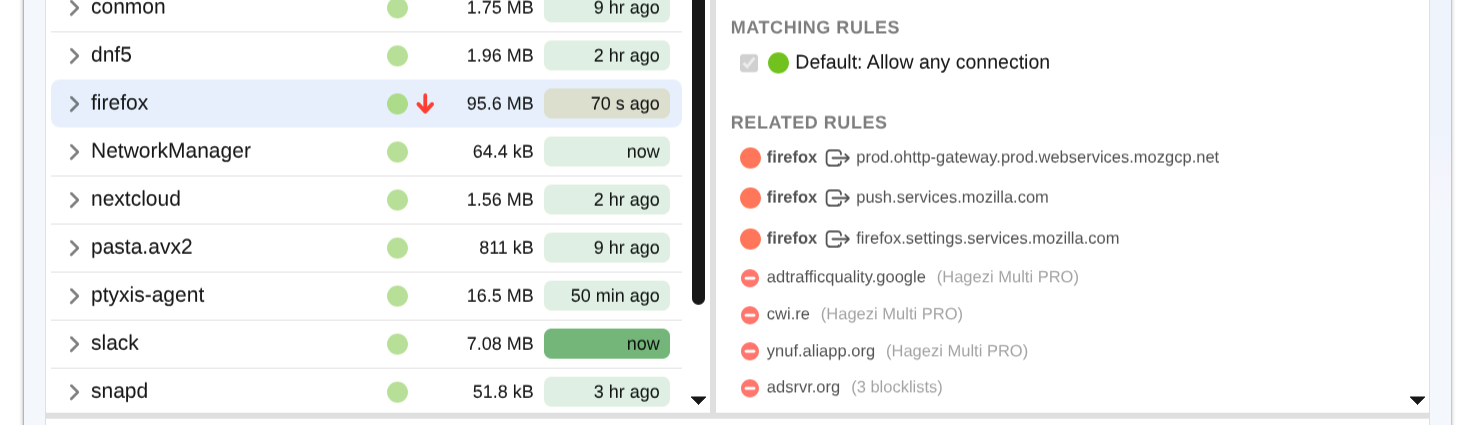Click the green status dot for snapd
The height and width of the screenshot is (425, 1475).
[x=398, y=392]
